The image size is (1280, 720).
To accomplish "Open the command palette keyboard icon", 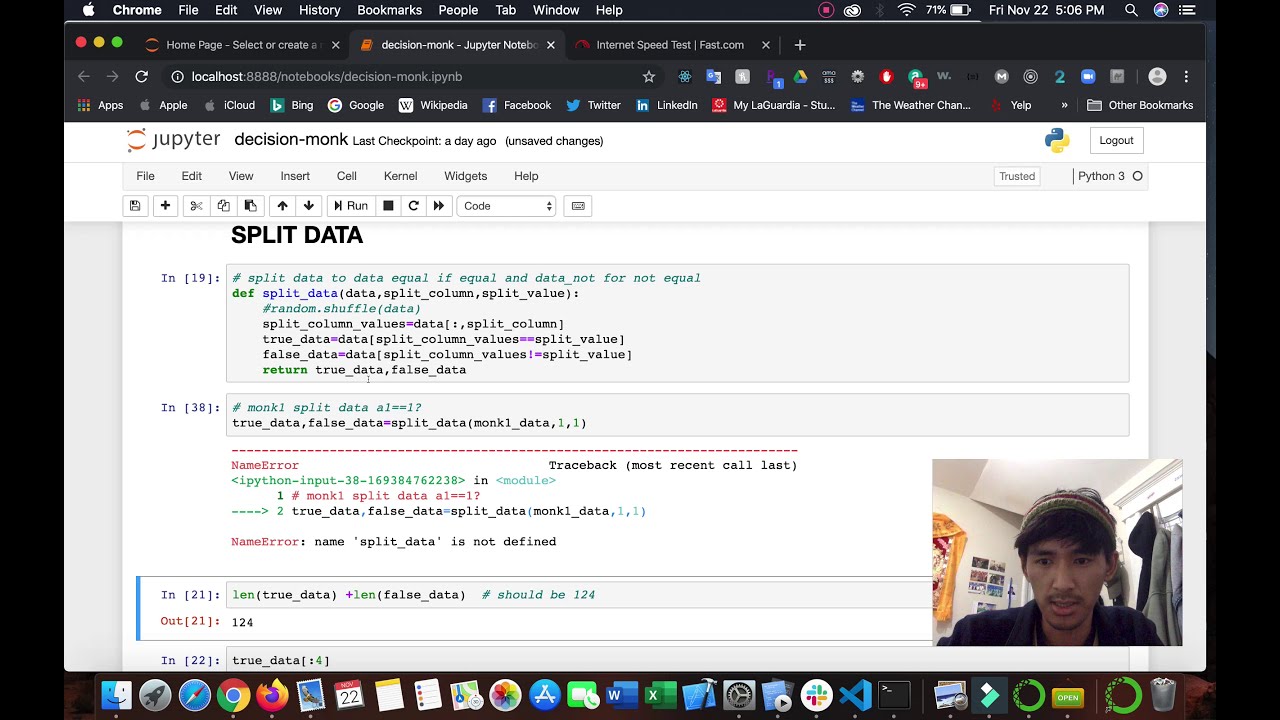I will (x=578, y=206).
